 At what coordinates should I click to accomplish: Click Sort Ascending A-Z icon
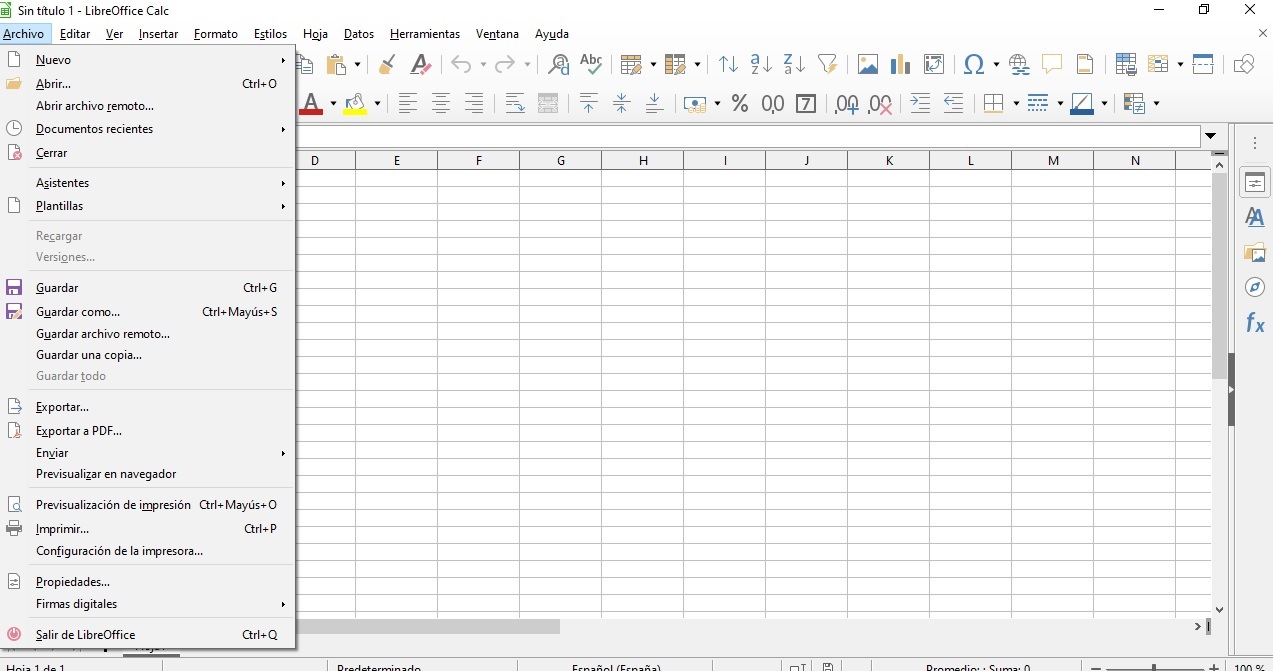click(761, 64)
